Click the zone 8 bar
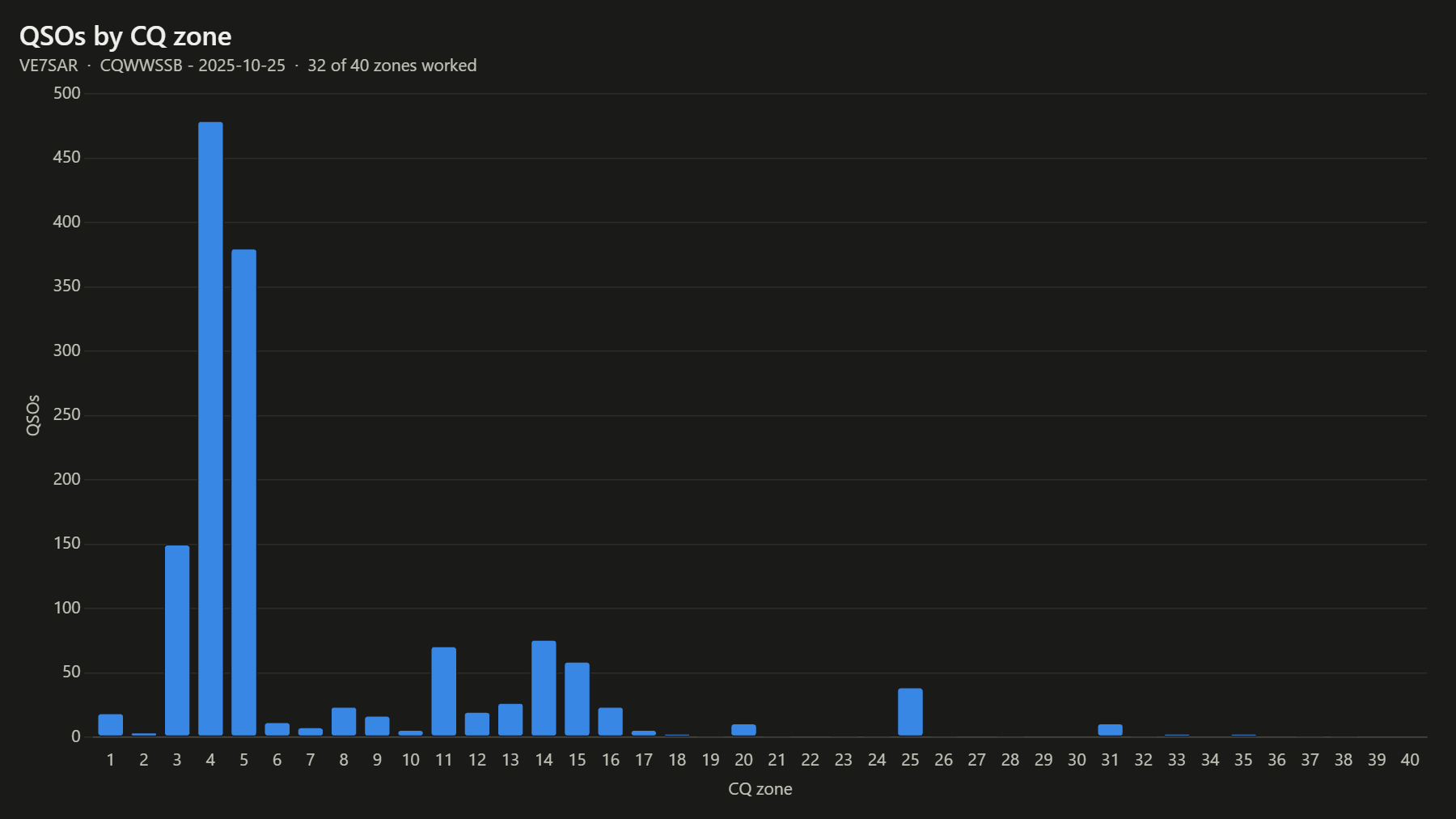This screenshot has height=819, width=1456. point(344,722)
